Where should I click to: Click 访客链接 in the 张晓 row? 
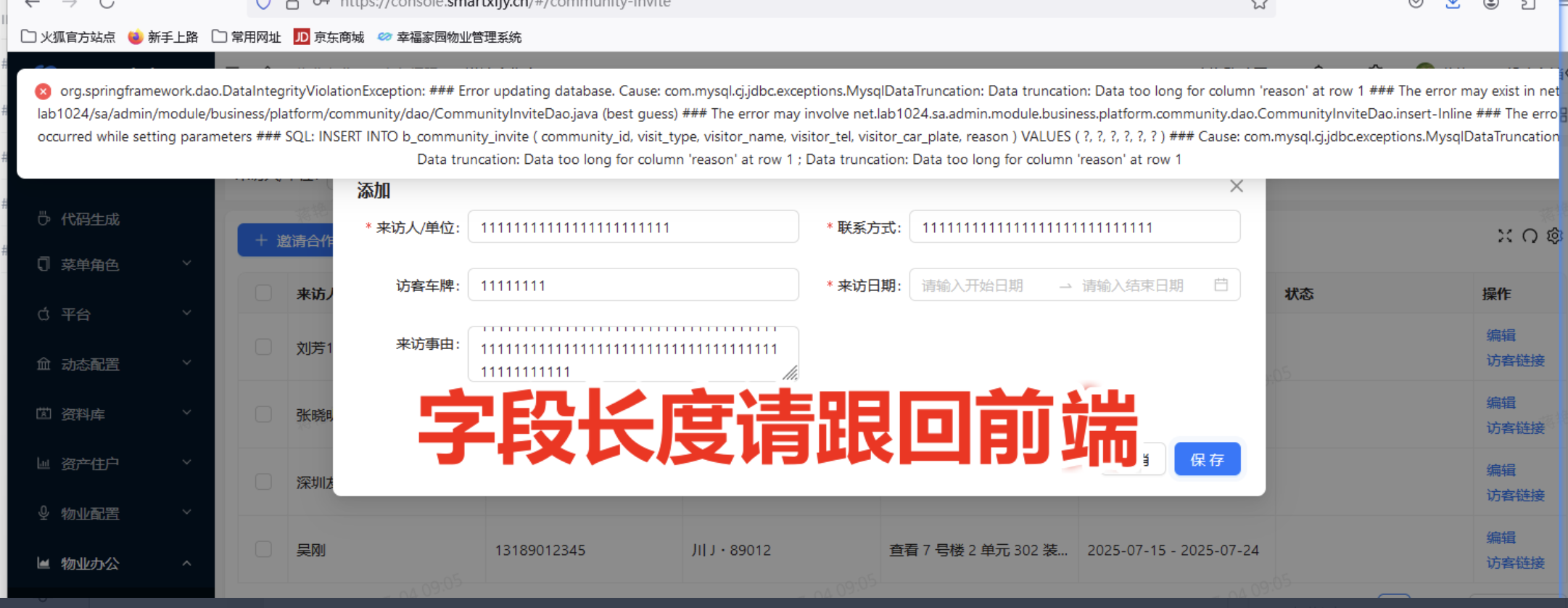click(x=1515, y=427)
